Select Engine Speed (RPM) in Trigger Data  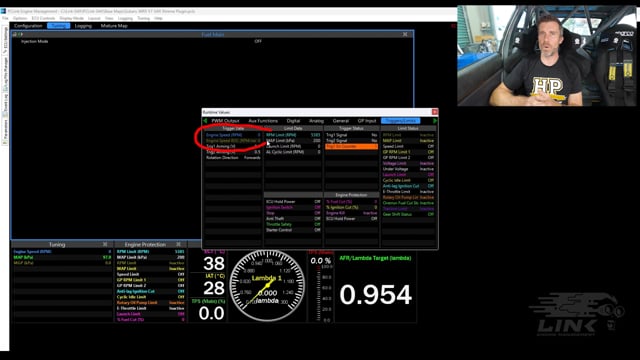pyautogui.click(x=233, y=135)
